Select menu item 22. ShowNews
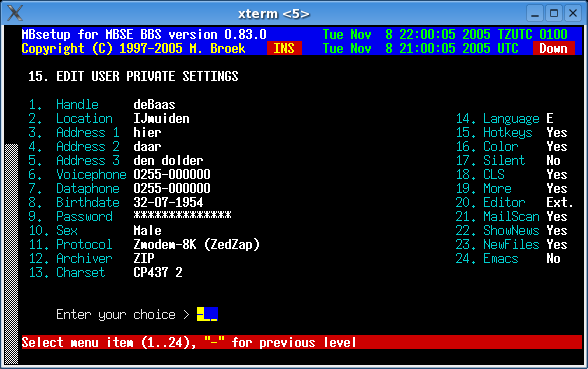Screen dimensions: 588x369 coord(497,230)
